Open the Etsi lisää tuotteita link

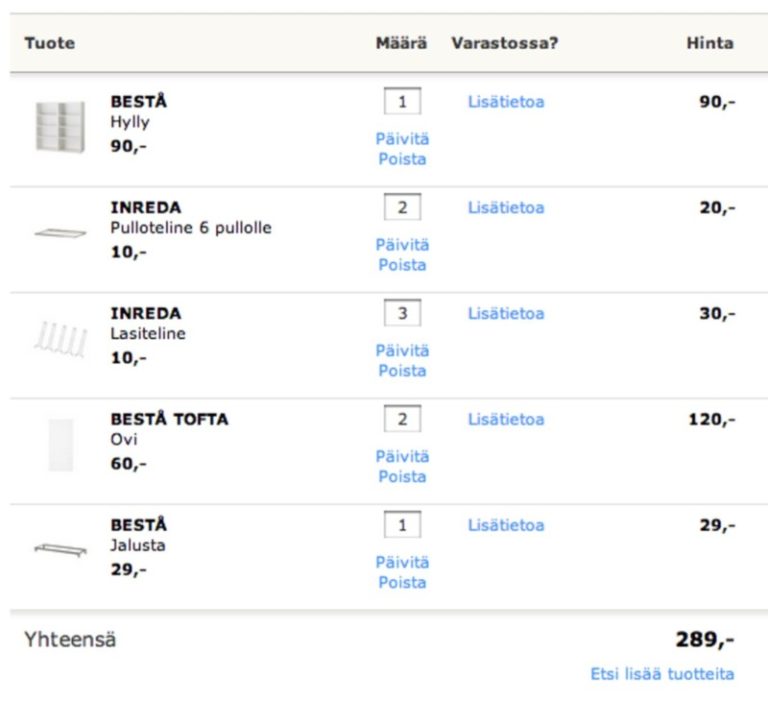pos(662,674)
